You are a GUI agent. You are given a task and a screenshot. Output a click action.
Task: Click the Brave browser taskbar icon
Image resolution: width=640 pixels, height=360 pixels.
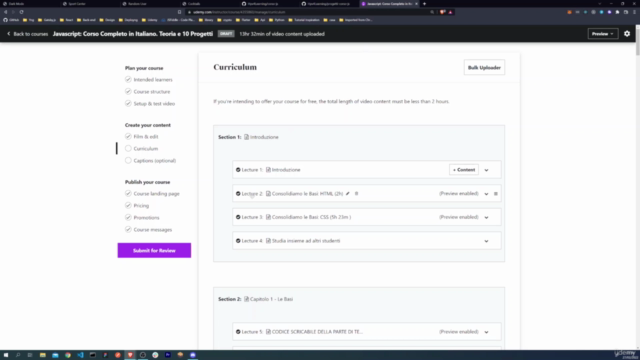130,355
